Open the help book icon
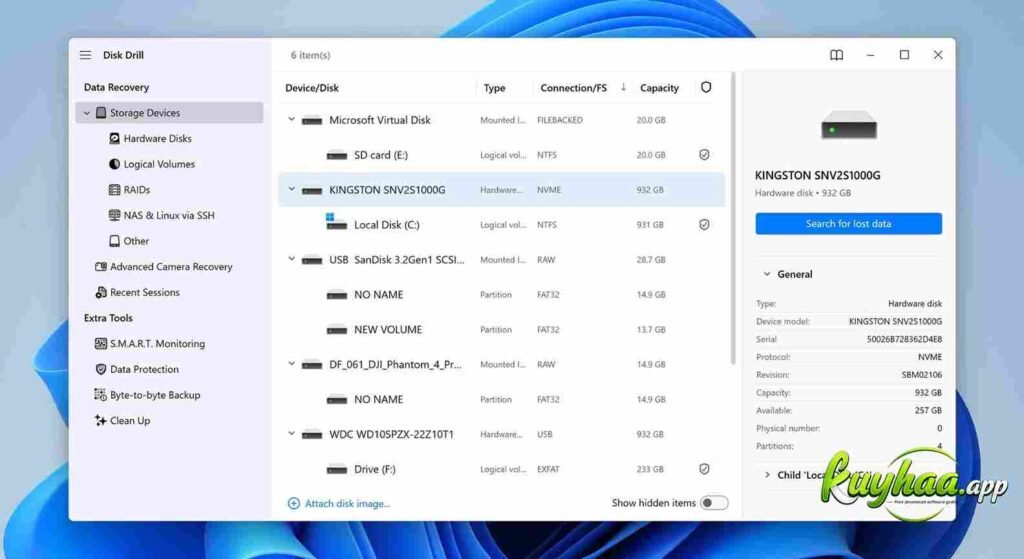 [x=837, y=55]
